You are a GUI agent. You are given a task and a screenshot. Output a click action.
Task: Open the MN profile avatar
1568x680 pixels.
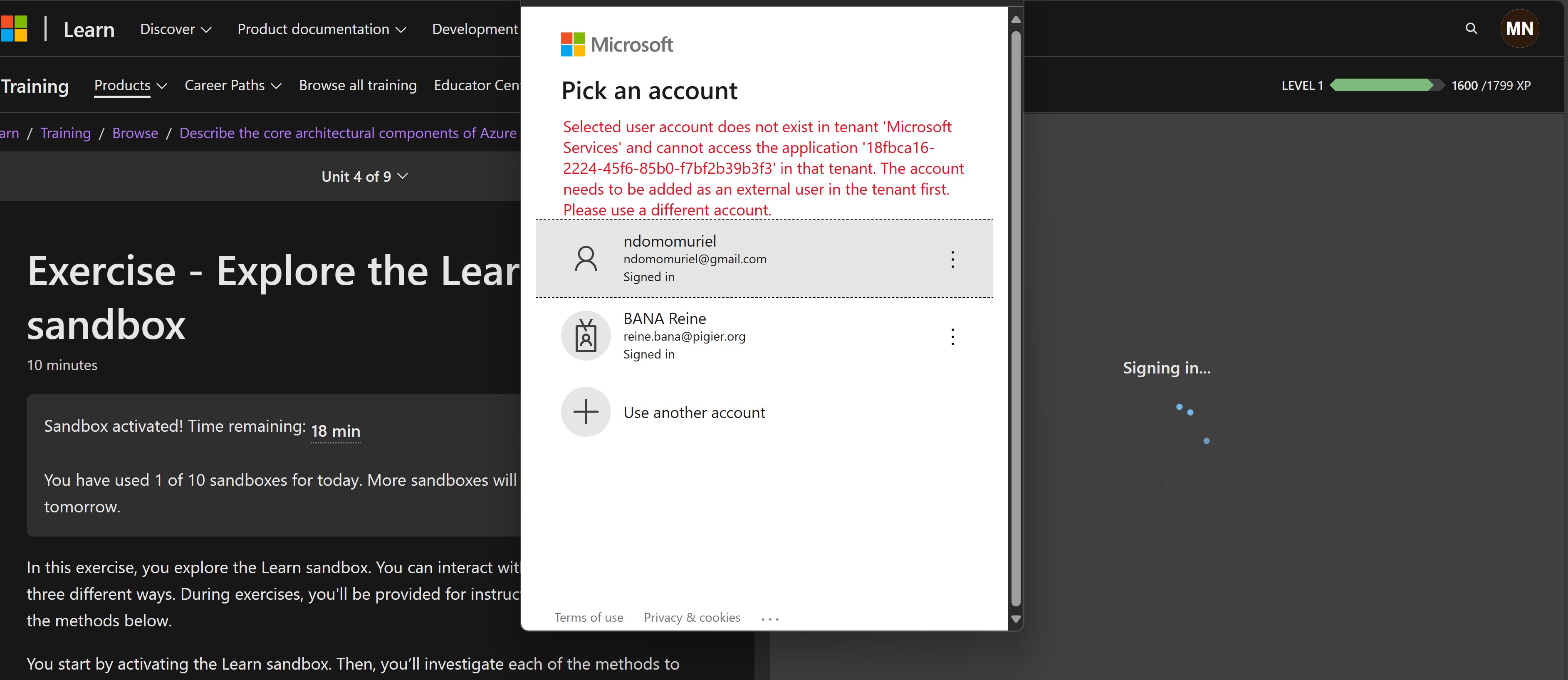pyautogui.click(x=1519, y=29)
